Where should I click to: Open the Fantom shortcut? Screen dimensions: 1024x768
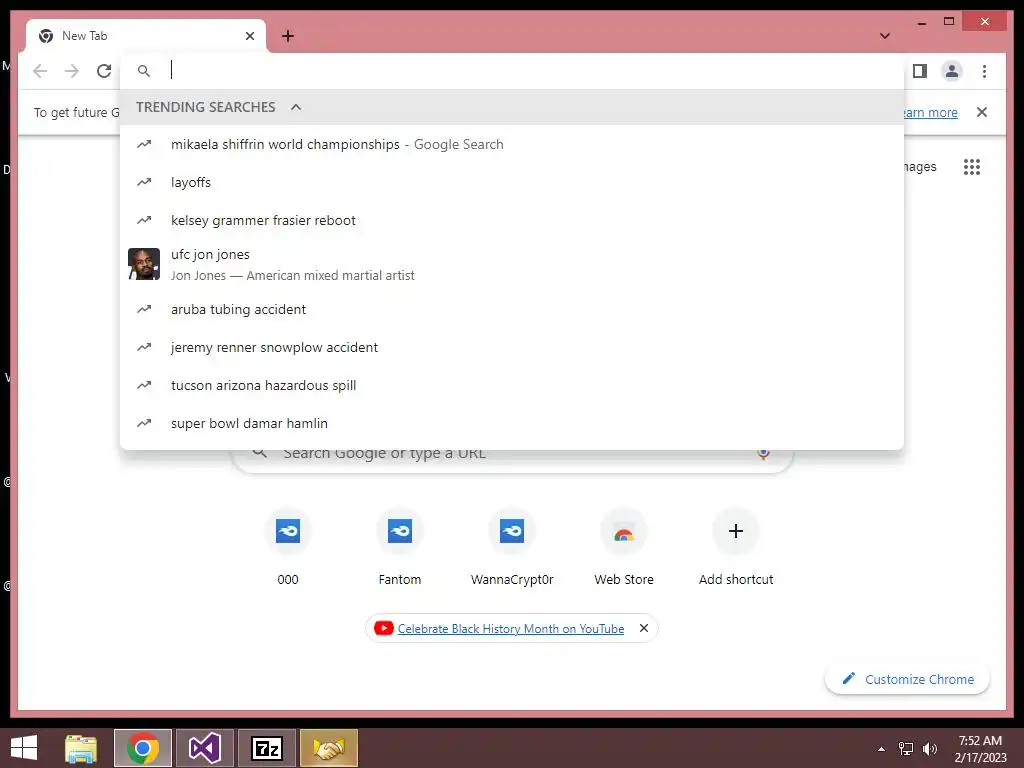[x=400, y=547]
